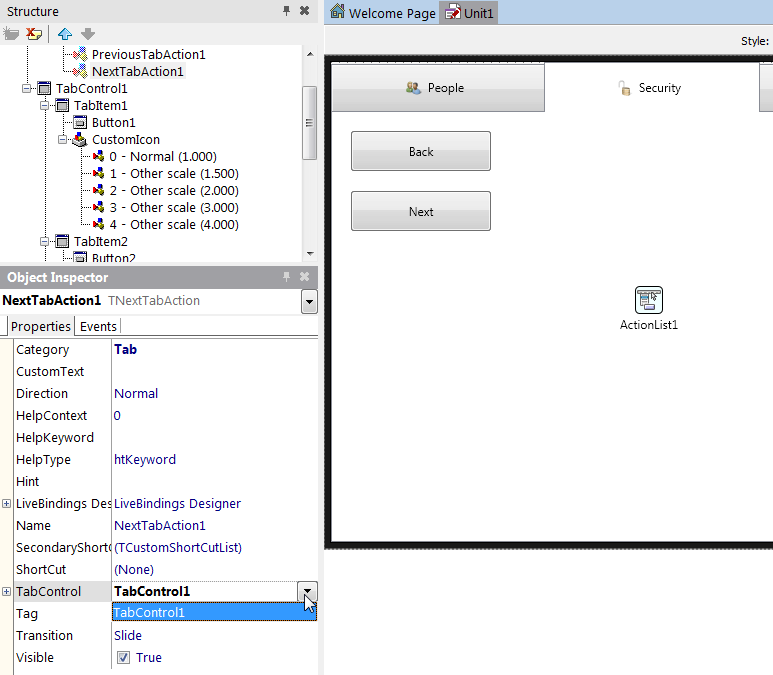Click the Next button on the form
Screen dimensions: 773x675
[x=421, y=212]
